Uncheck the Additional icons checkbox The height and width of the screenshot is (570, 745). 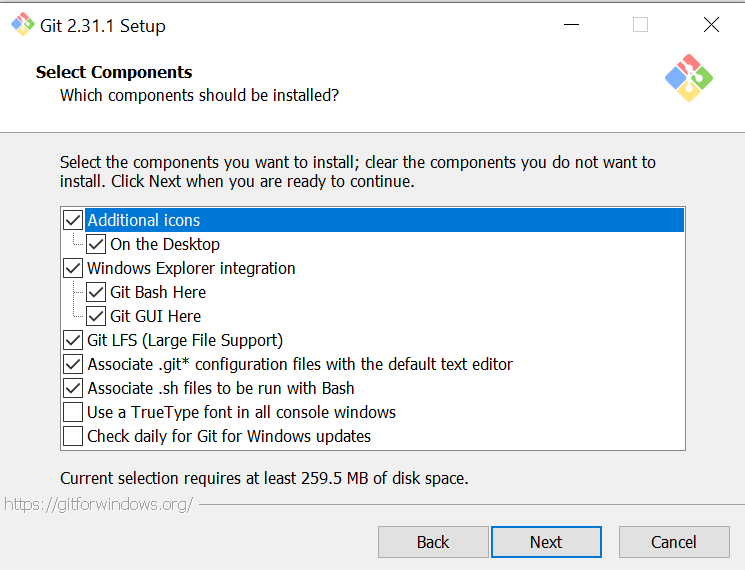click(73, 220)
